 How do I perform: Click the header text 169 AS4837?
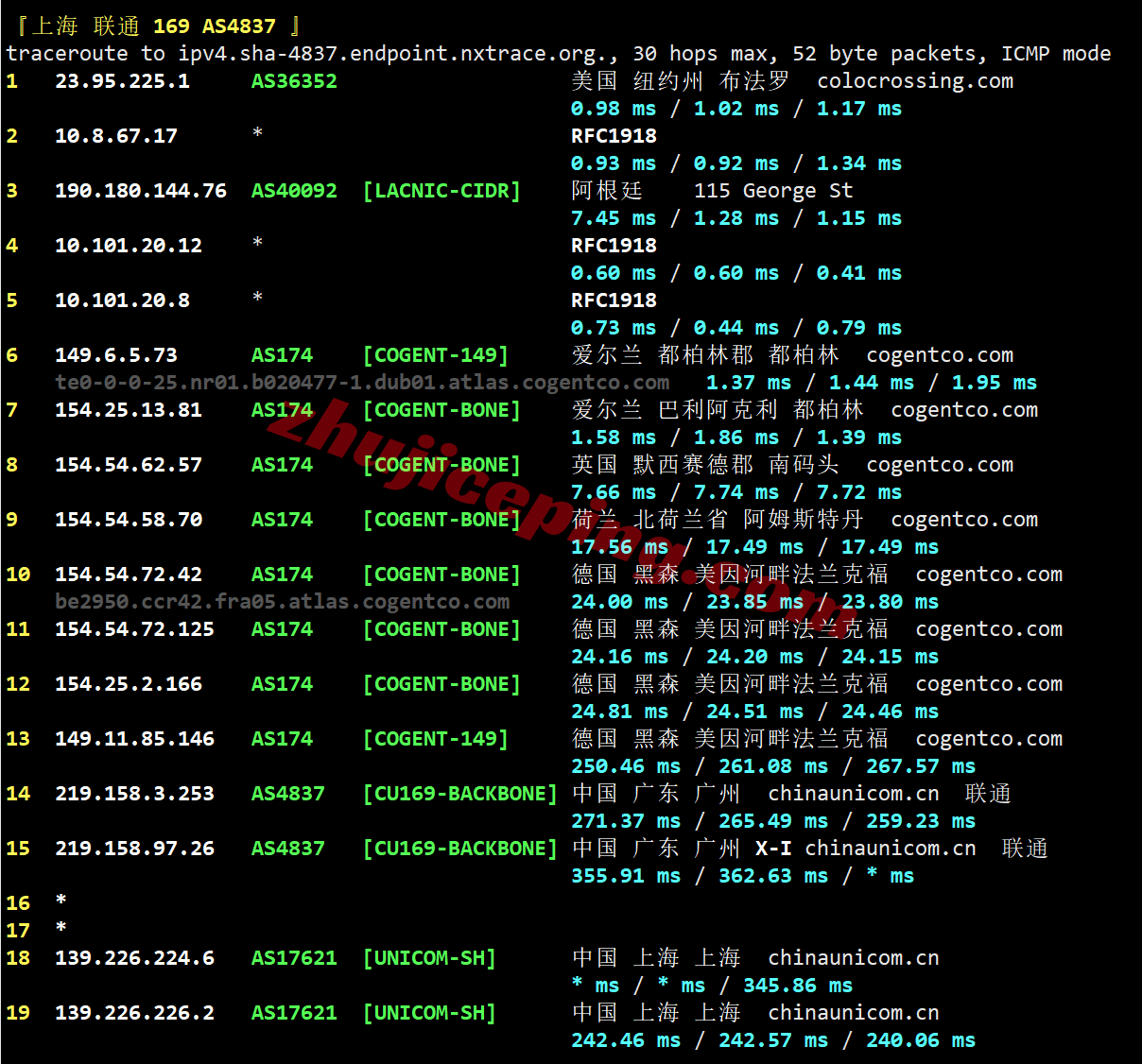pos(215,26)
